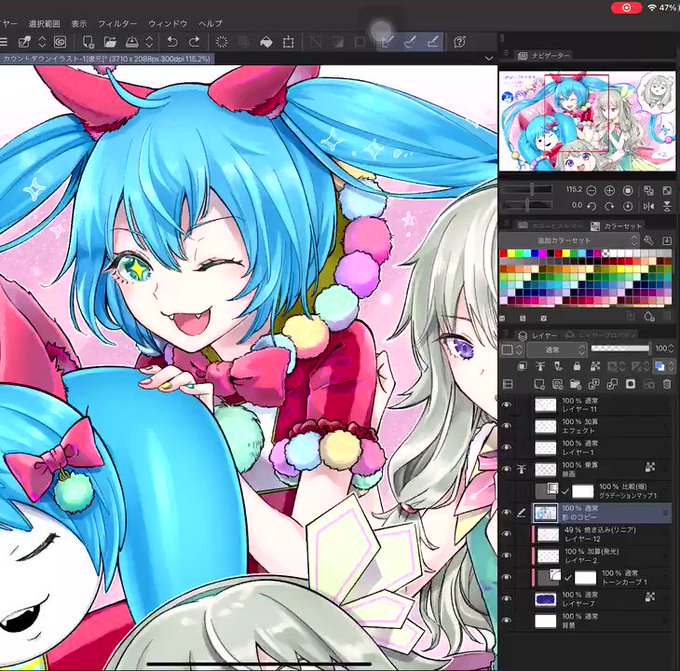The width and height of the screenshot is (680, 671).
Task: Open the layer opacity stepper beside 100
Action: (x=671, y=349)
